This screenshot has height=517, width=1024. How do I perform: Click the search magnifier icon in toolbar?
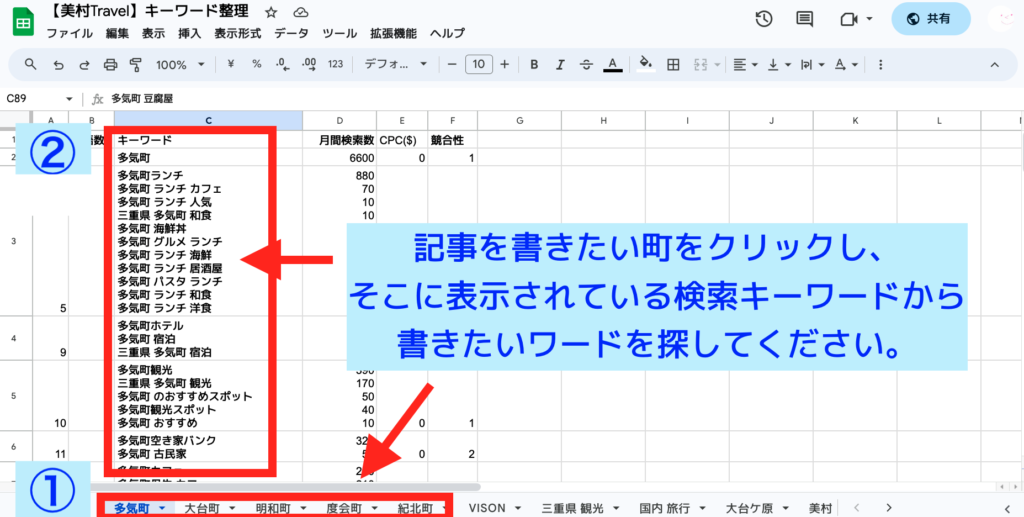(31, 65)
